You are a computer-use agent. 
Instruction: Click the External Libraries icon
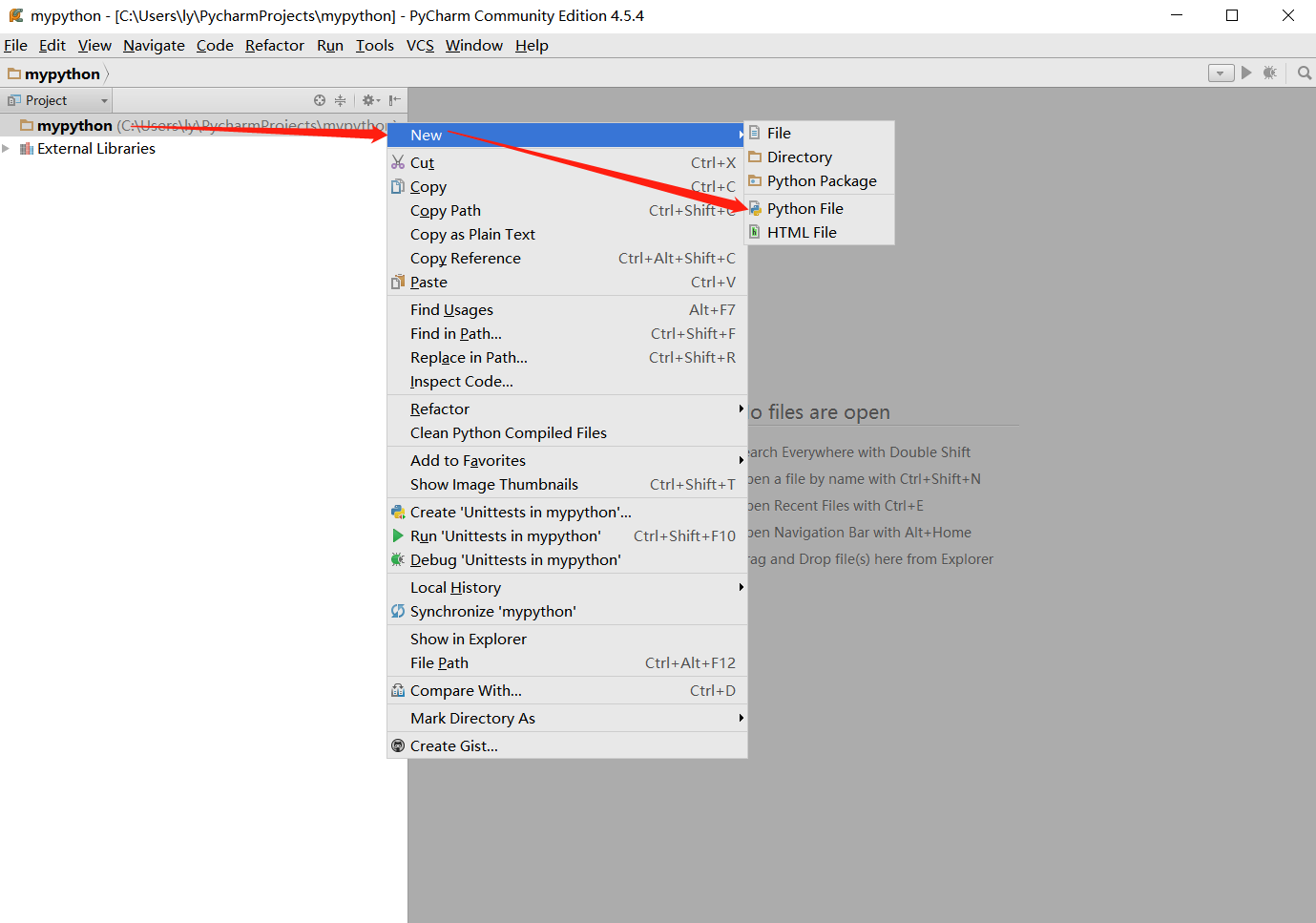tap(27, 149)
